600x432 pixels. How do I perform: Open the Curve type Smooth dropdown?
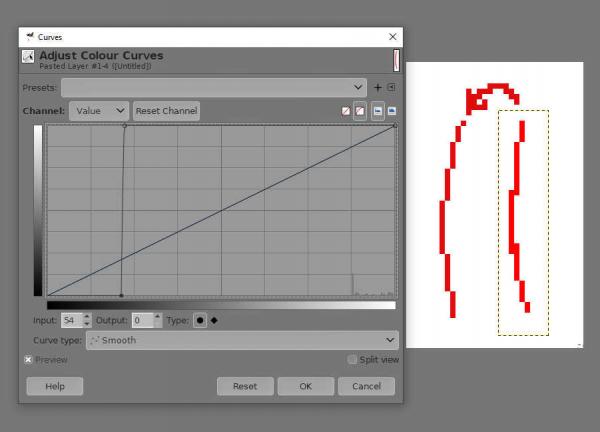242,340
